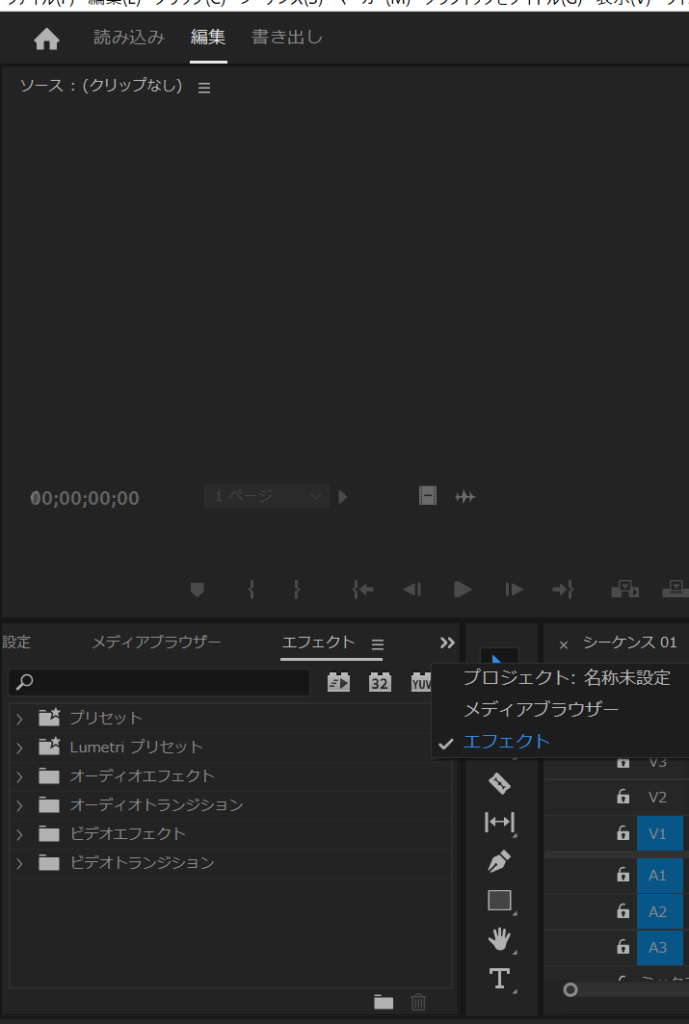This screenshot has width=689, height=1024.
Task: Filter by 32-bit color effects
Action: point(379,683)
